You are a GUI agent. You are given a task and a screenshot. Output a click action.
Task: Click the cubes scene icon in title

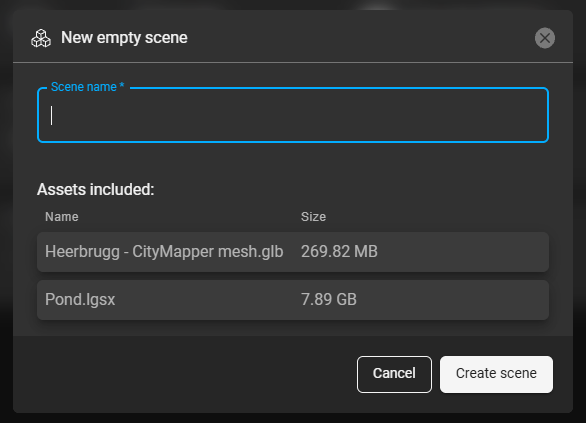click(41, 38)
